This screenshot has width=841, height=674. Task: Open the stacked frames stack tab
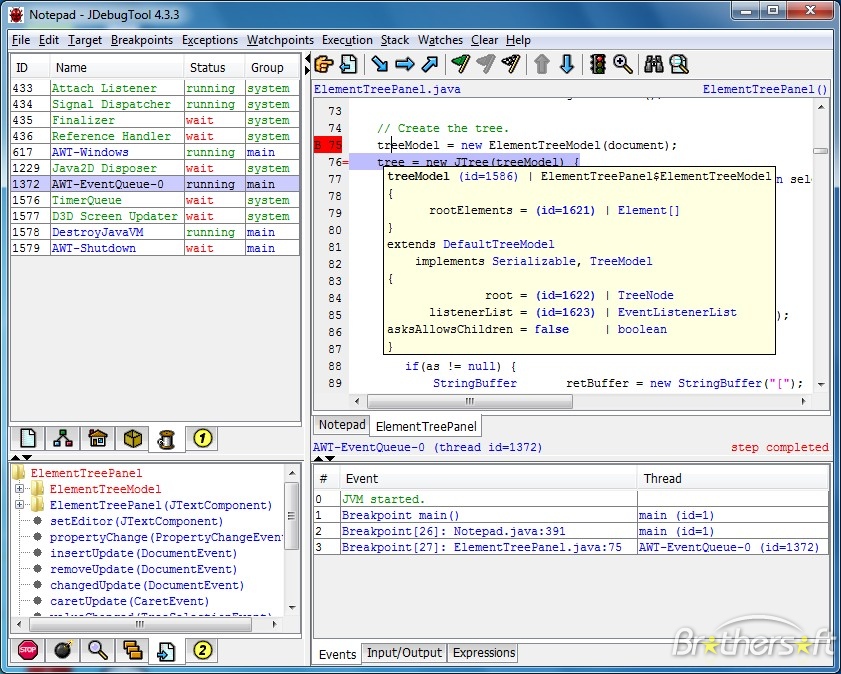tap(132, 650)
